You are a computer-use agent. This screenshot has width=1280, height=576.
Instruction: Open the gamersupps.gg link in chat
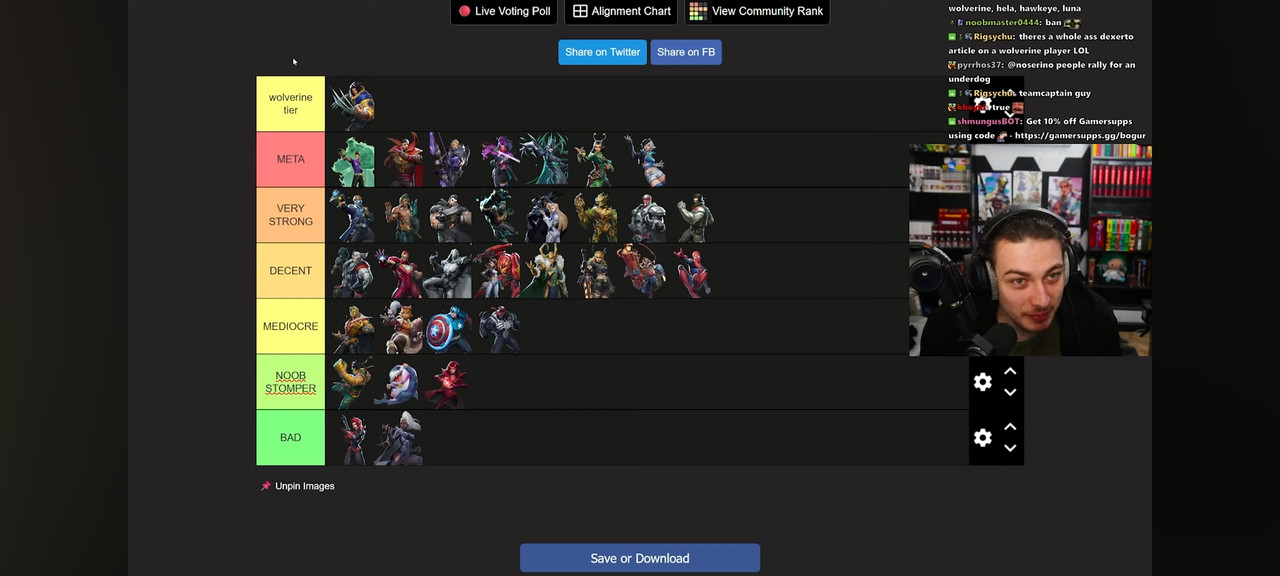pos(1080,135)
